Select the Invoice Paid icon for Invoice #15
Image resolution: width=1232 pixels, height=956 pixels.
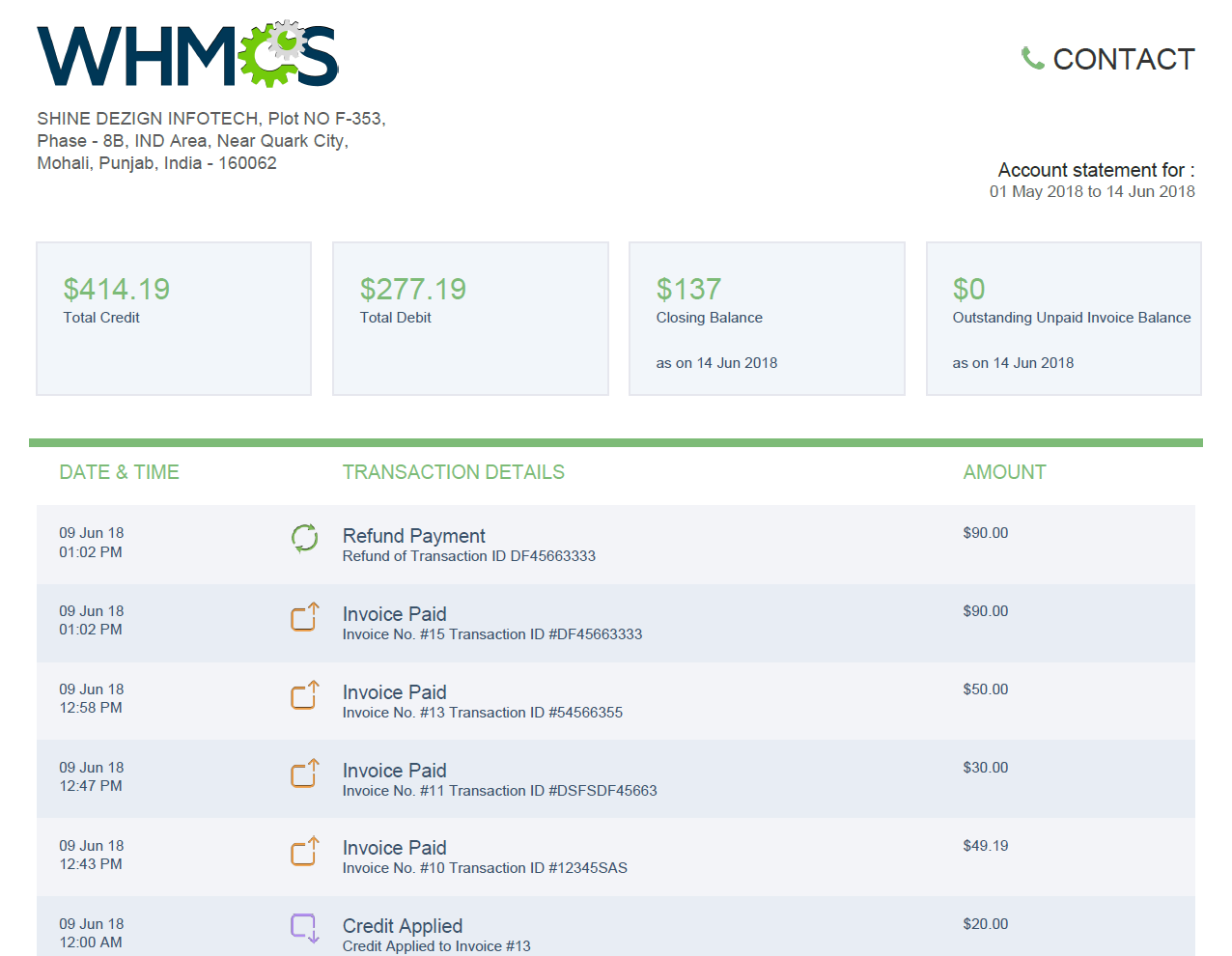(x=304, y=616)
